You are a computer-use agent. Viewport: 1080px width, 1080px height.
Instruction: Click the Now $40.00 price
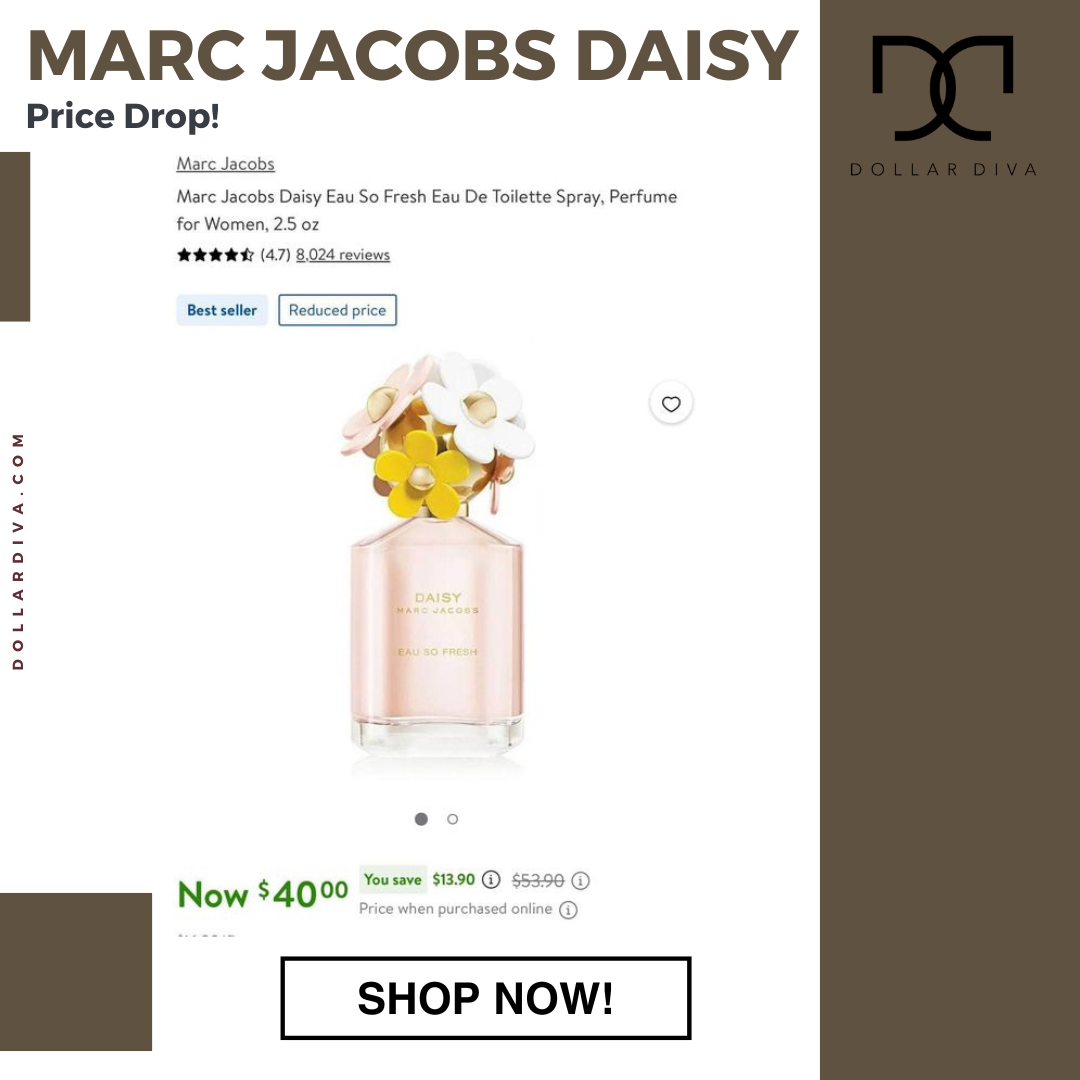click(263, 894)
